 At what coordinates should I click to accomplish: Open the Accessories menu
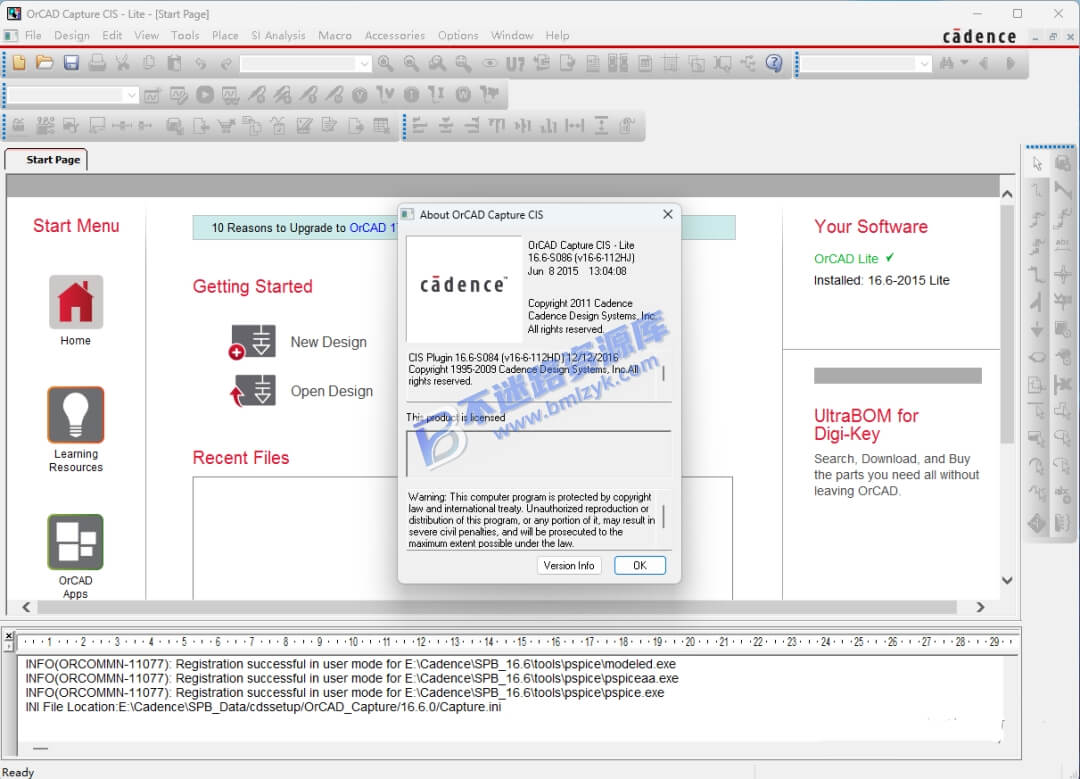[395, 36]
